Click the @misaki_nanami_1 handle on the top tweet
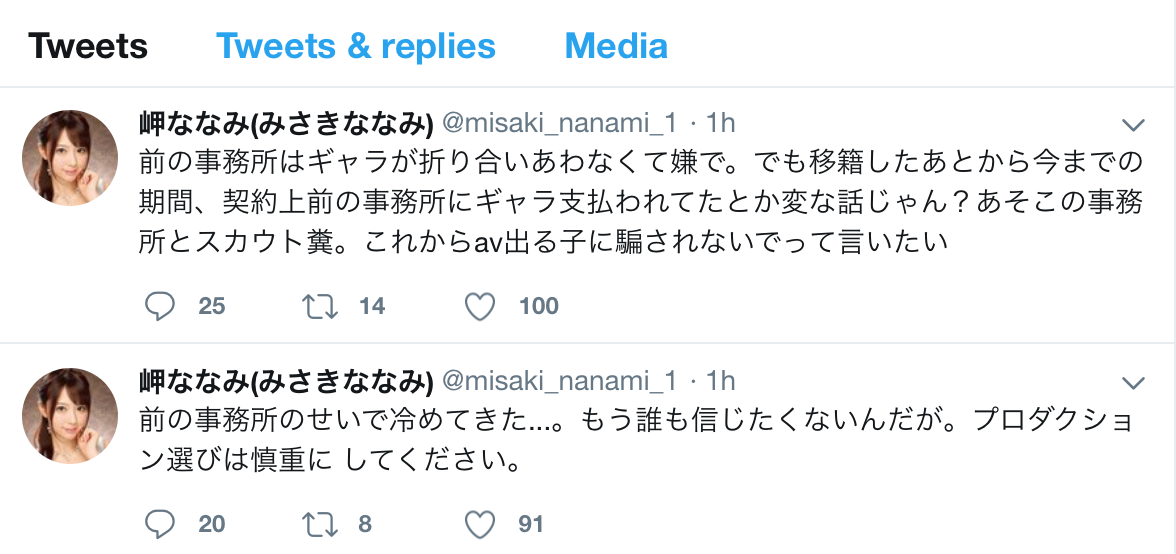 pyautogui.click(x=560, y=124)
